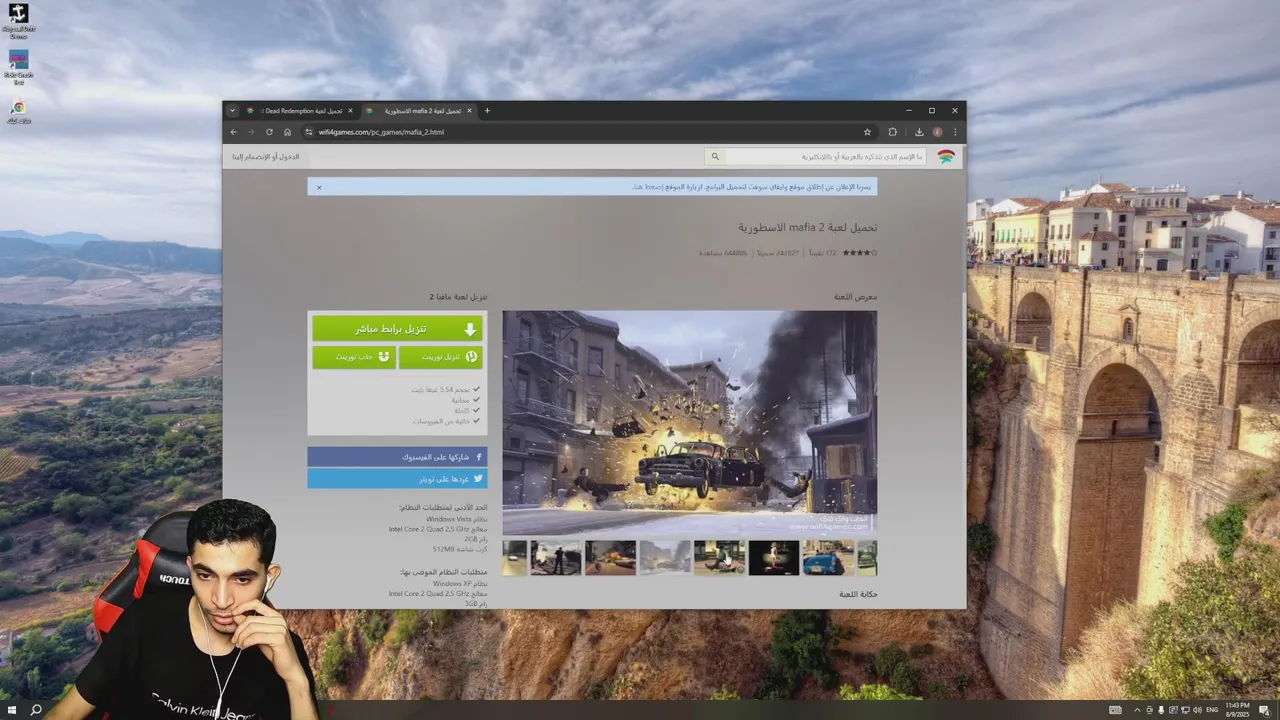Switch to the Dead Redemption tab
Screen dimensions: 1280x720
tap(300, 111)
